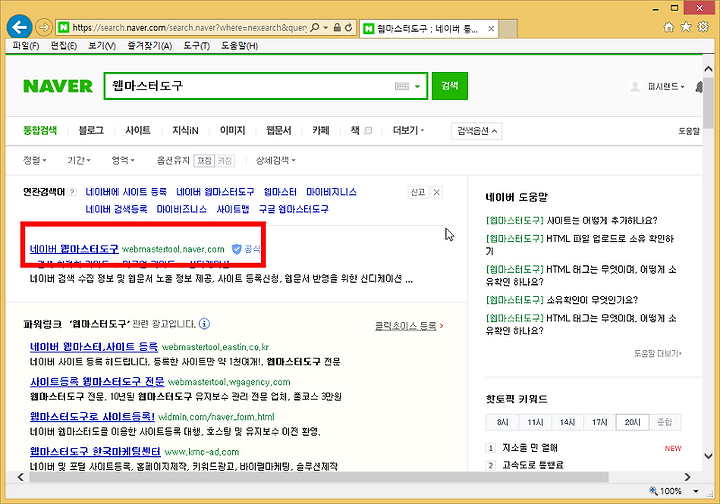The height and width of the screenshot is (504, 720).
Task: Open ad link 사이트등록 웹마스터도구 전문
Action: pos(97,381)
